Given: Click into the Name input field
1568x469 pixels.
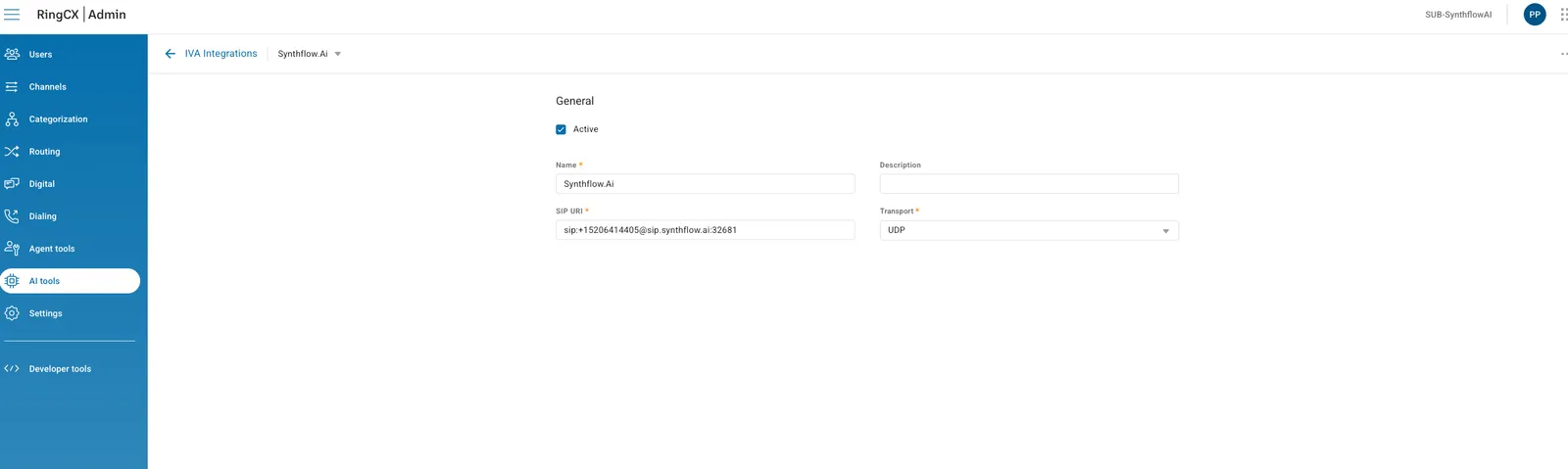Looking at the screenshot, I should pos(705,184).
